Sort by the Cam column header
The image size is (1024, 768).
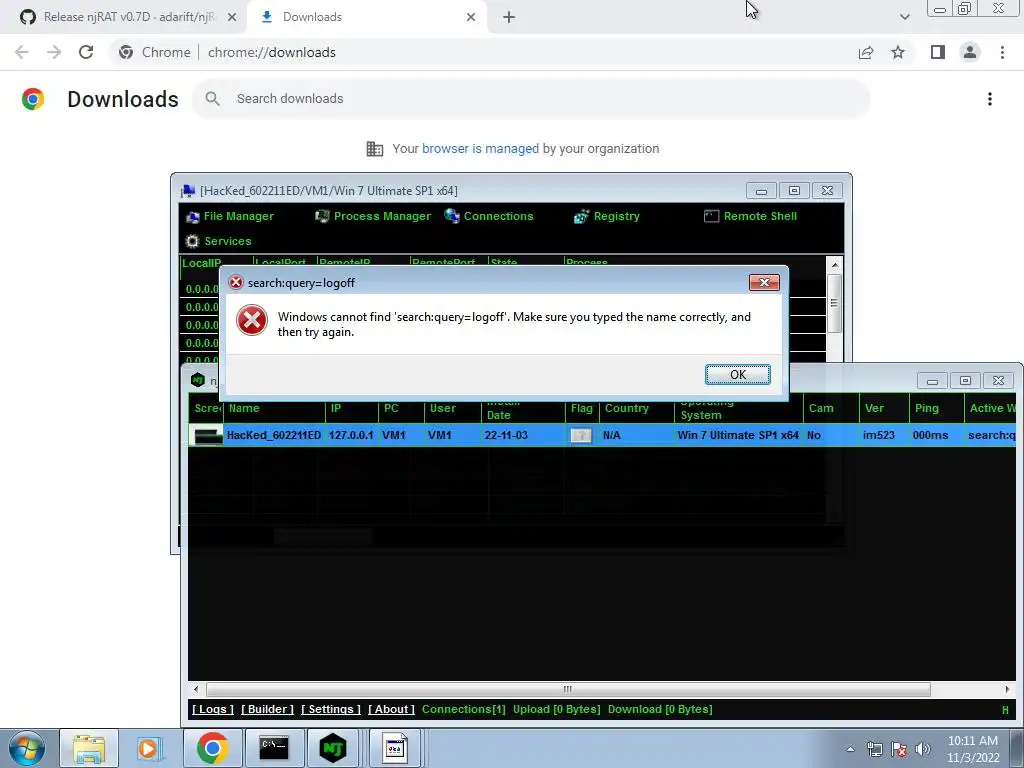point(830,408)
